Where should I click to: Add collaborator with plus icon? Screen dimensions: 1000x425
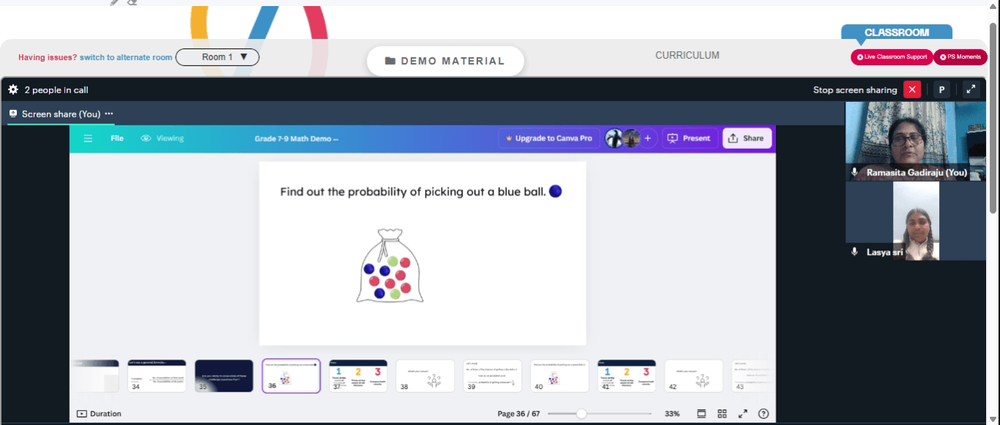[x=647, y=138]
